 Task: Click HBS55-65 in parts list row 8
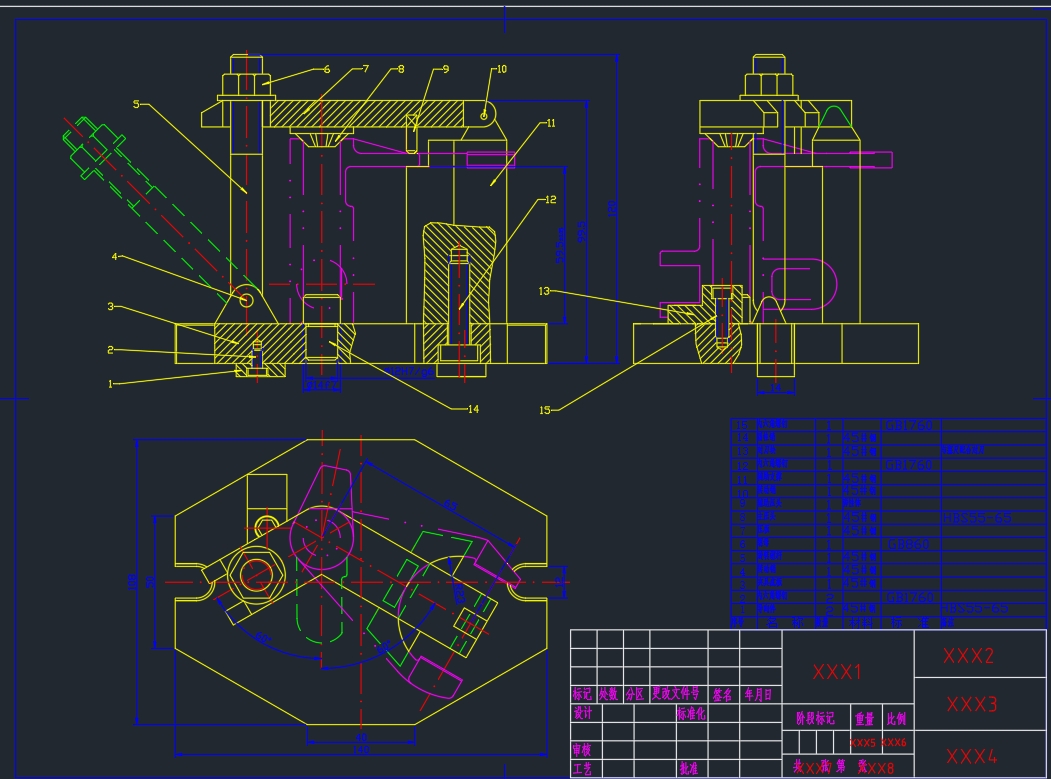[x=977, y=518]
